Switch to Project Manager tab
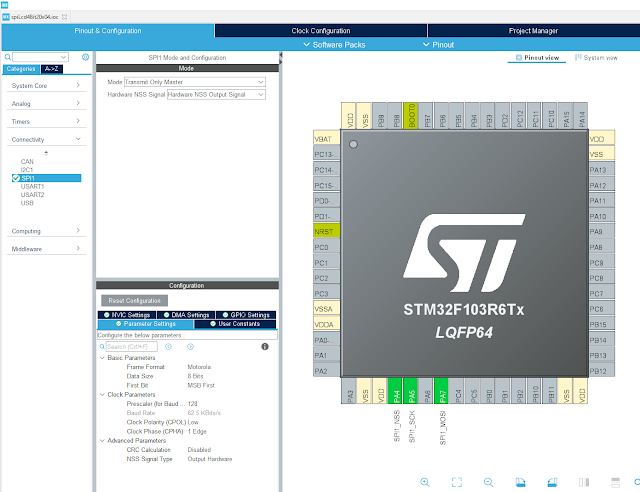The height and width of the screenshot is (492, 640). pos(533,31)
